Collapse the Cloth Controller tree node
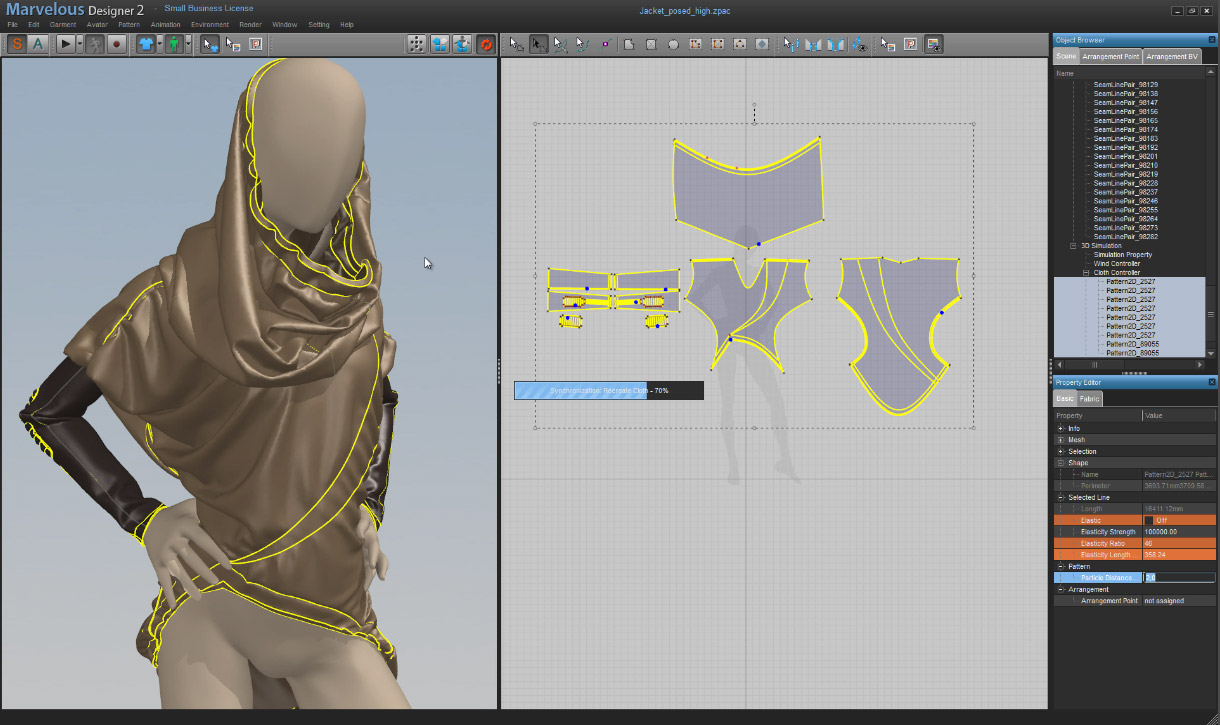Viewport: 1220px width, 725px height. [1086, 273]
